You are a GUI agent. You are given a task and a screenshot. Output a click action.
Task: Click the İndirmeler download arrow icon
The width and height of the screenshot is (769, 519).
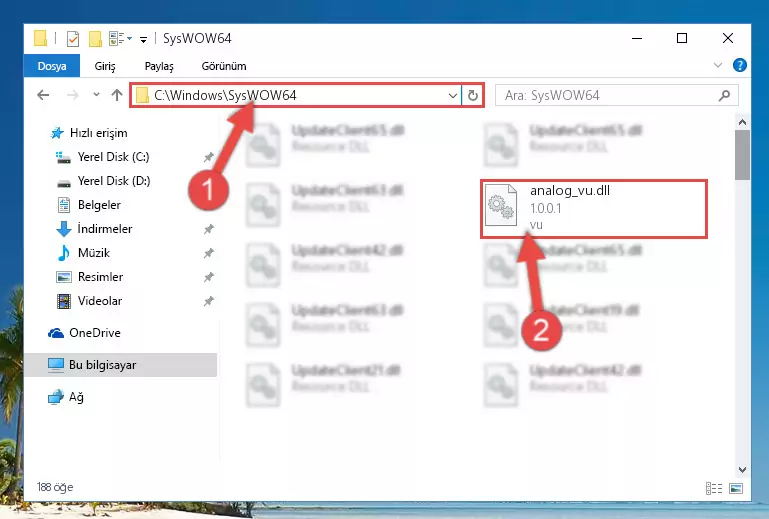64,229
